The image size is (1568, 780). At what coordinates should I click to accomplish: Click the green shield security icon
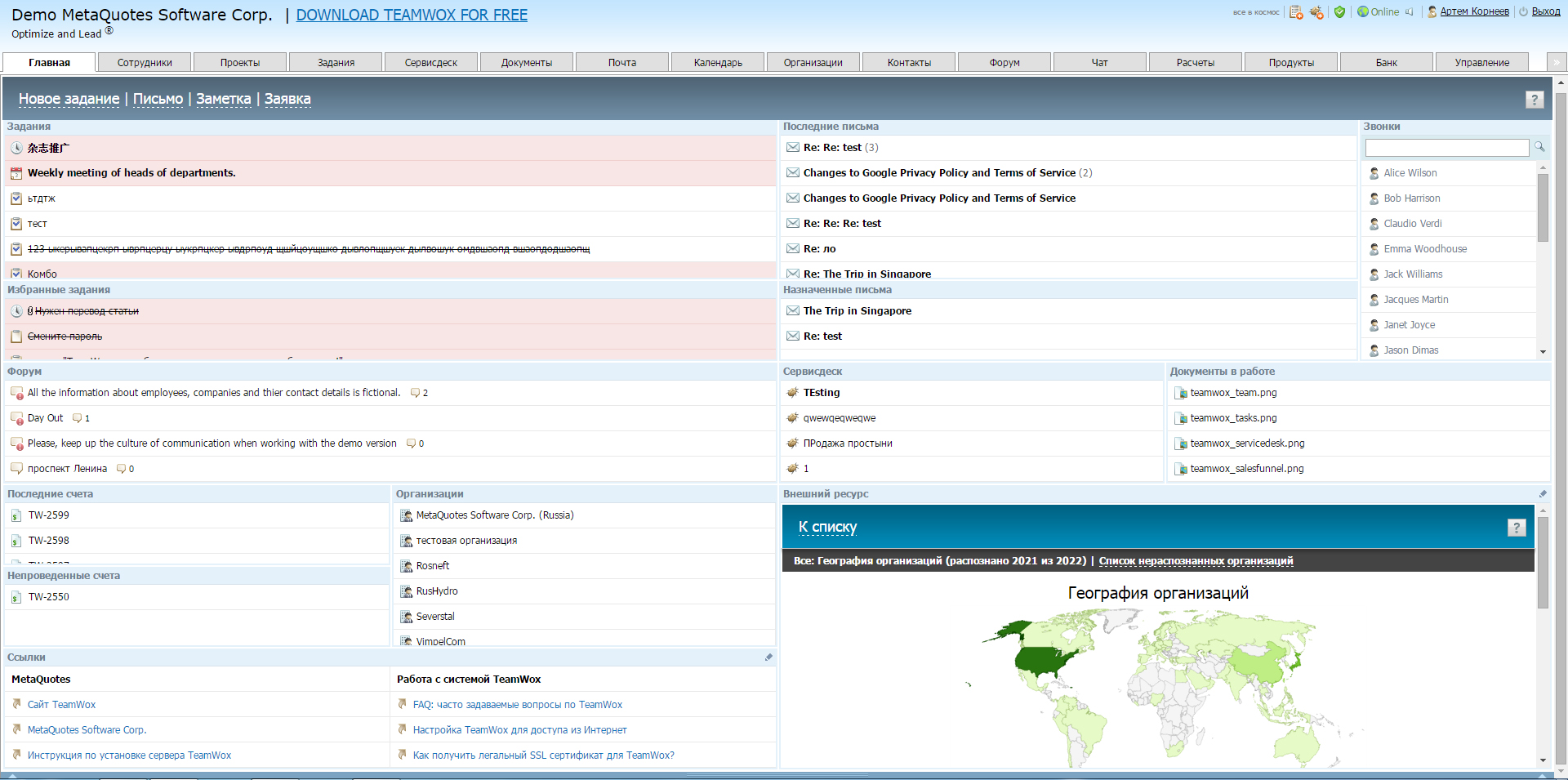click(1339, 12)
